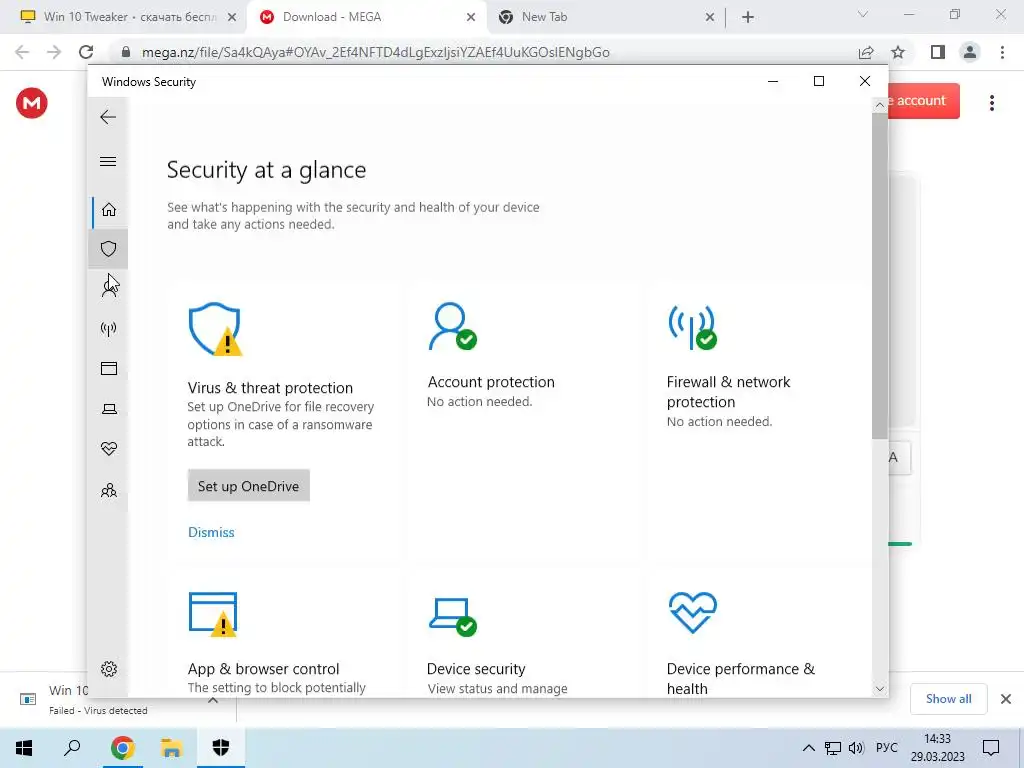The height and width of the screenshot is (768, 1024).
Task: Open the notification center
Action: pyautogui.click(x=991, y=748)
